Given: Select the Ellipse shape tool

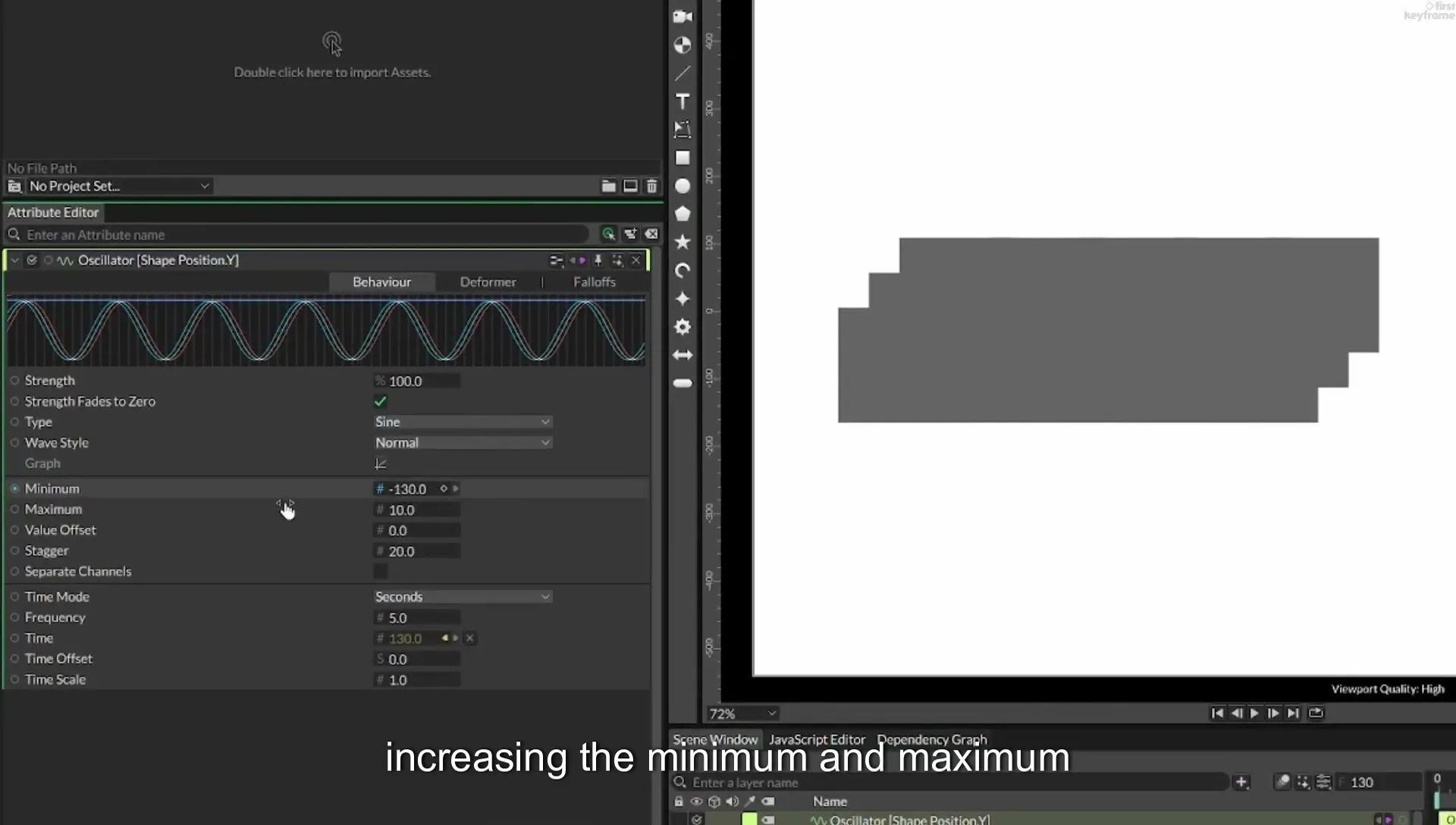Looking at the screenshot, I should [682, 186].
